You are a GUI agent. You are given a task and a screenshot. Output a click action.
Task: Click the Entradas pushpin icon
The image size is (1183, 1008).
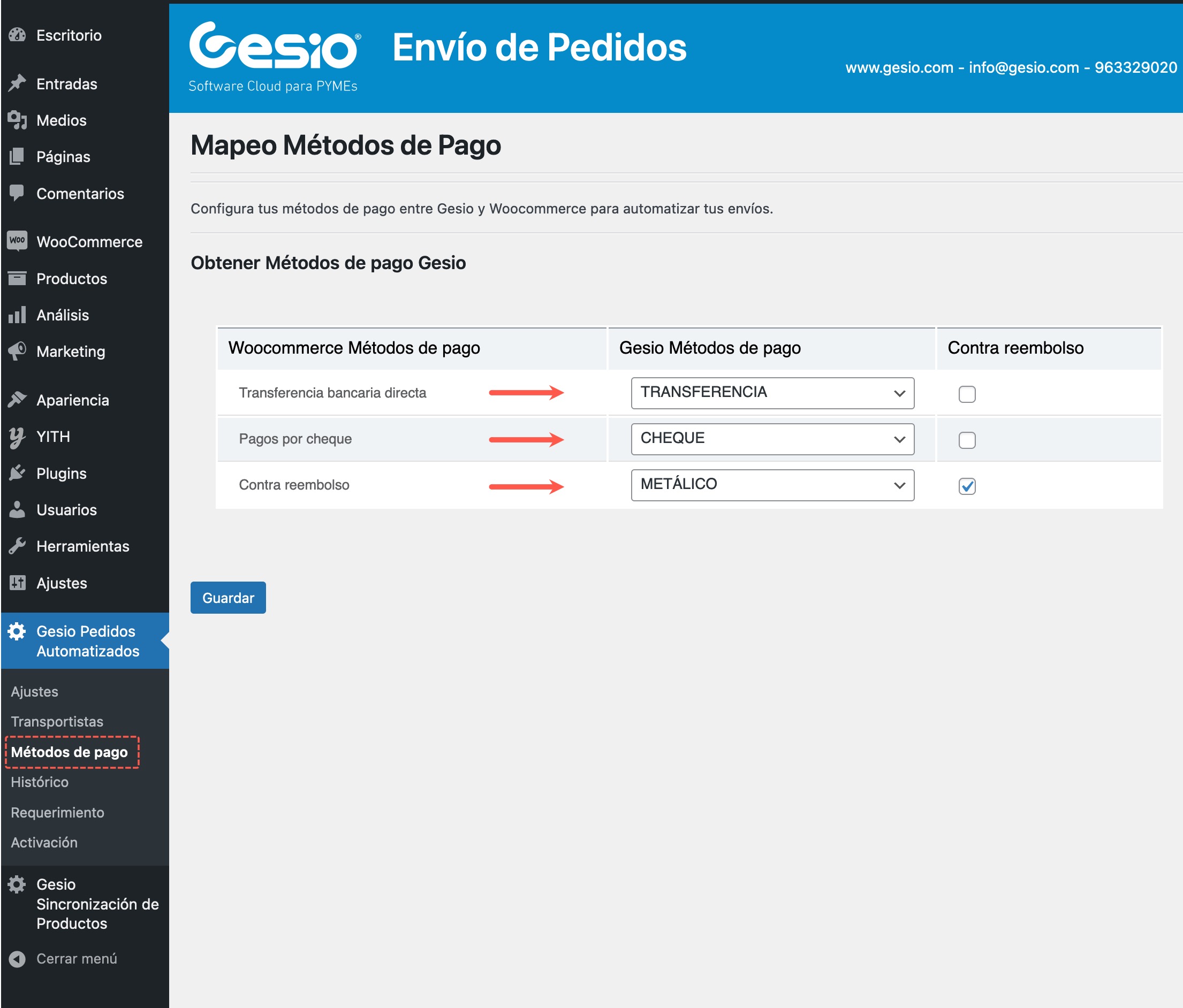tap(17, 84)
